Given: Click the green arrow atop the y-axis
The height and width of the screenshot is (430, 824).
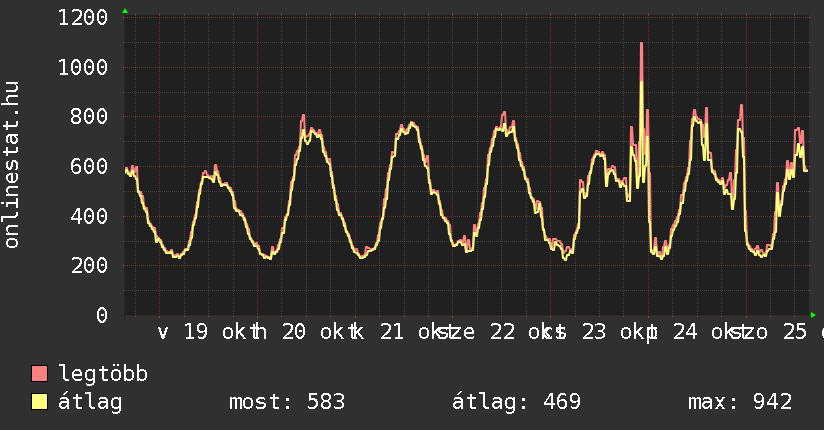Looking at the screenshot, I should tap(125, 11).
